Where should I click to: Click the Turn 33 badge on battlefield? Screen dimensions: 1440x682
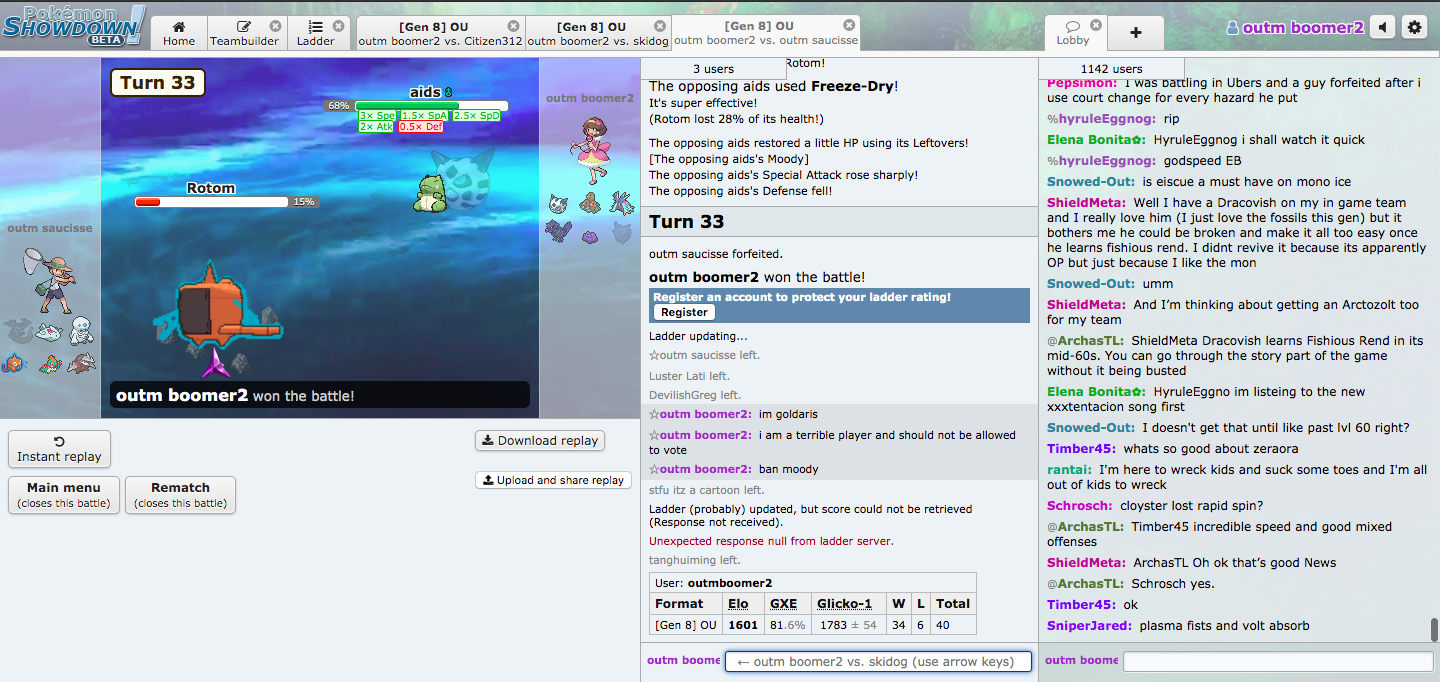(x=158, y=83)
